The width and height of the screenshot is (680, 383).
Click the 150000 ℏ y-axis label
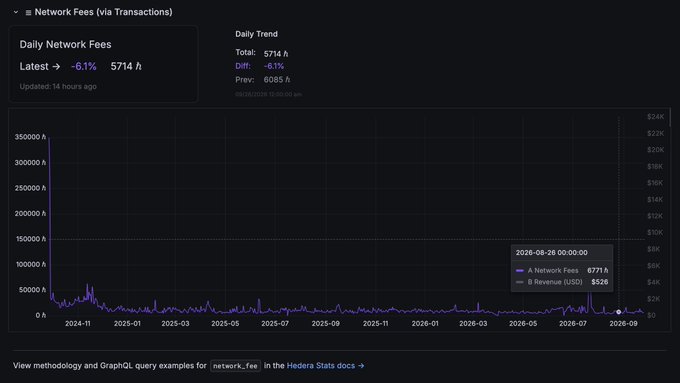(31, 239)
